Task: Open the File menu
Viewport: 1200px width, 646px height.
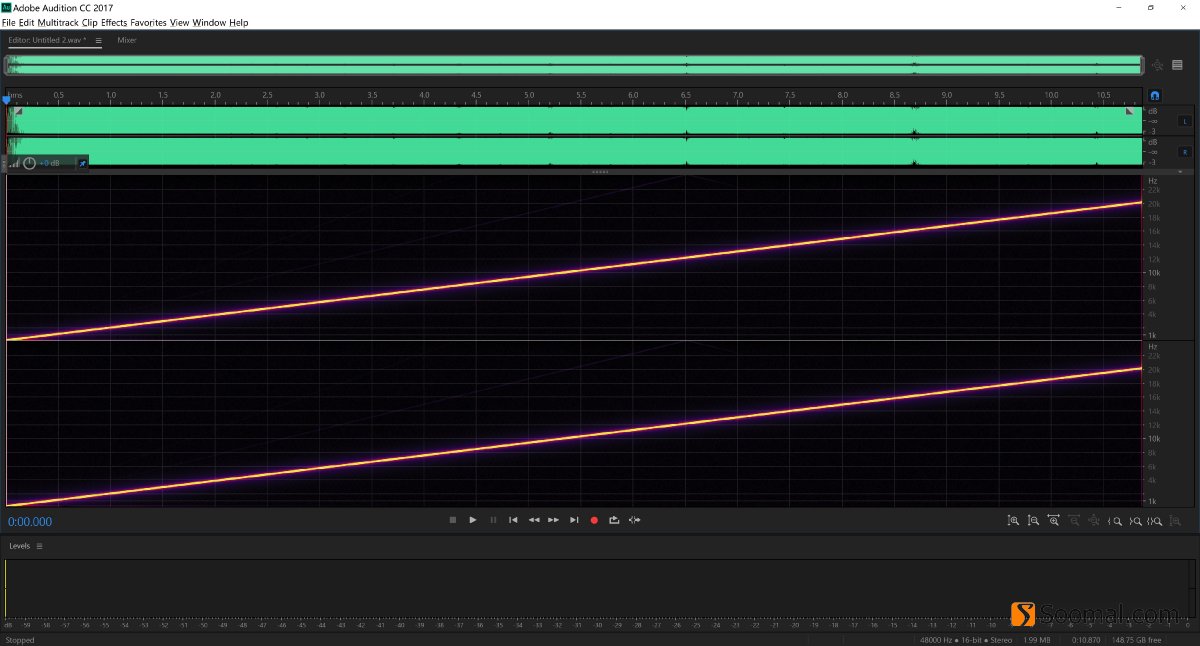Action: 8,22
